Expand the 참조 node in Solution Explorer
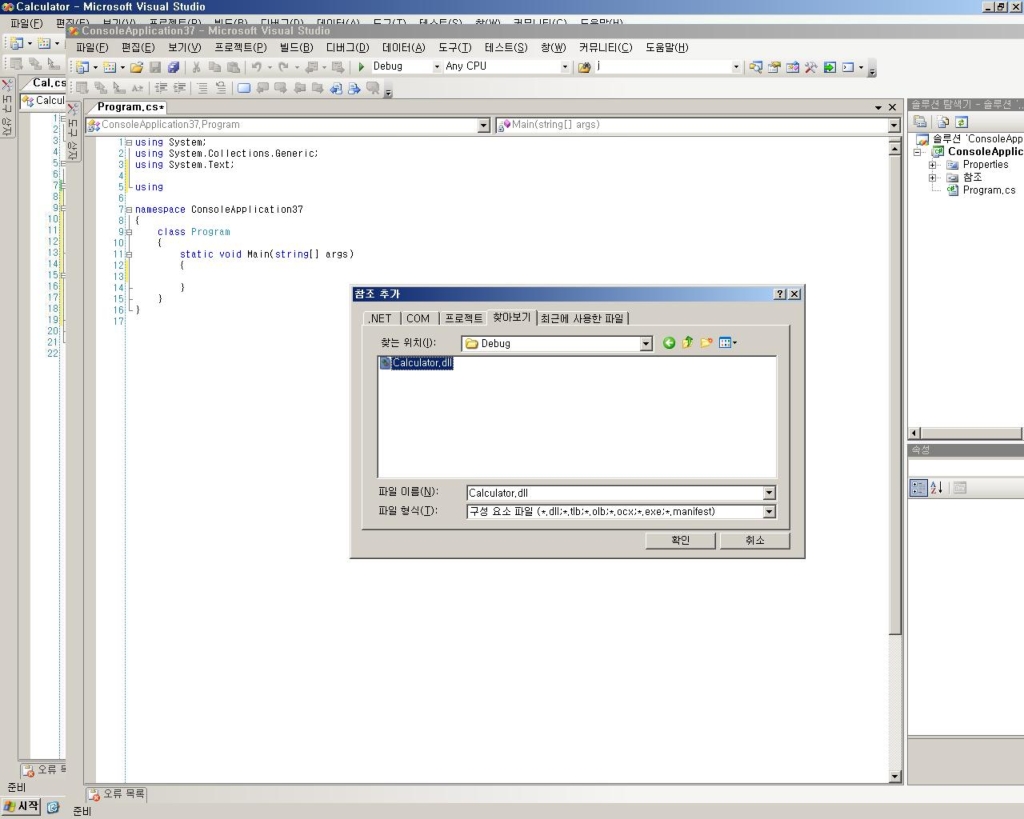1024x819 pixels. coord(933,178)
